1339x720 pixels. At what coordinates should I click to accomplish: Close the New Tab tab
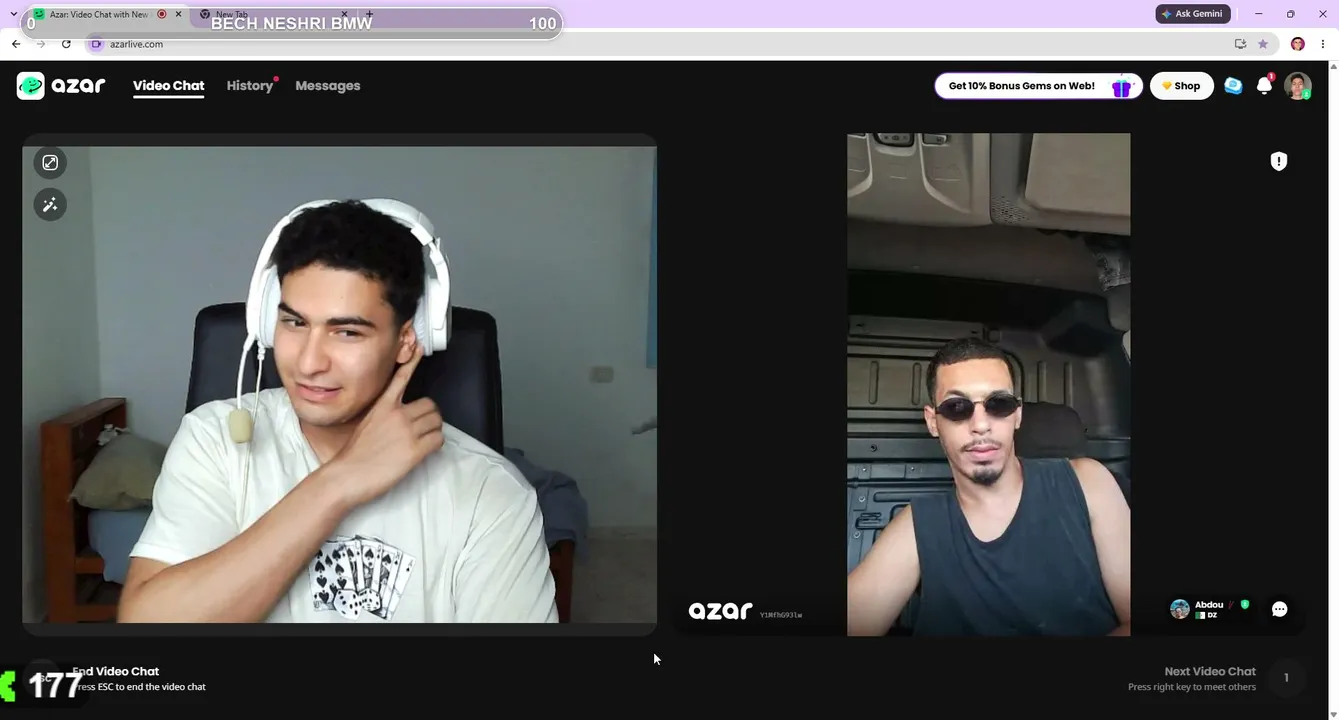(345, 14)
